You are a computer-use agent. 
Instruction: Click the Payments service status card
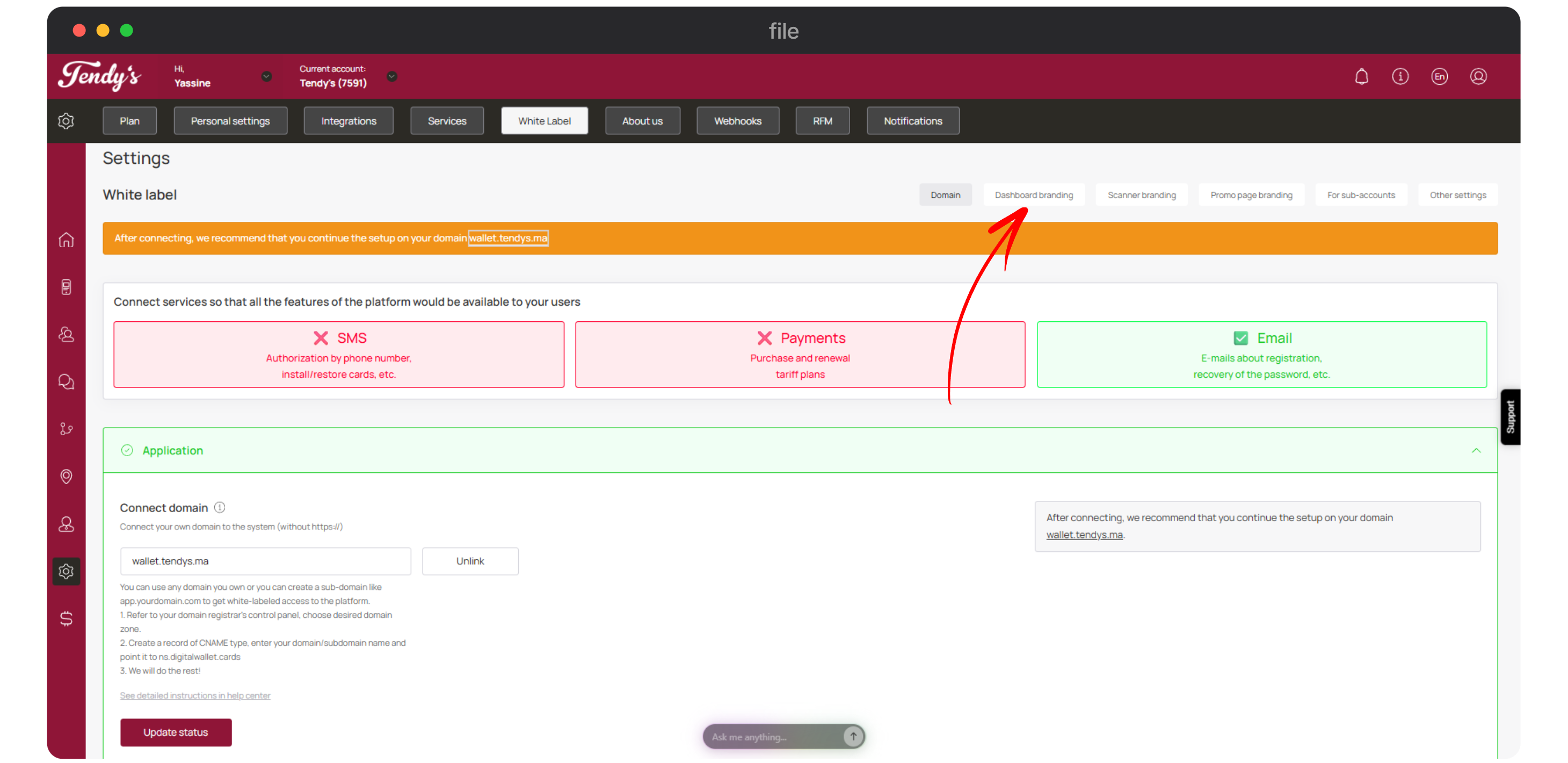(x=800, y=355)
